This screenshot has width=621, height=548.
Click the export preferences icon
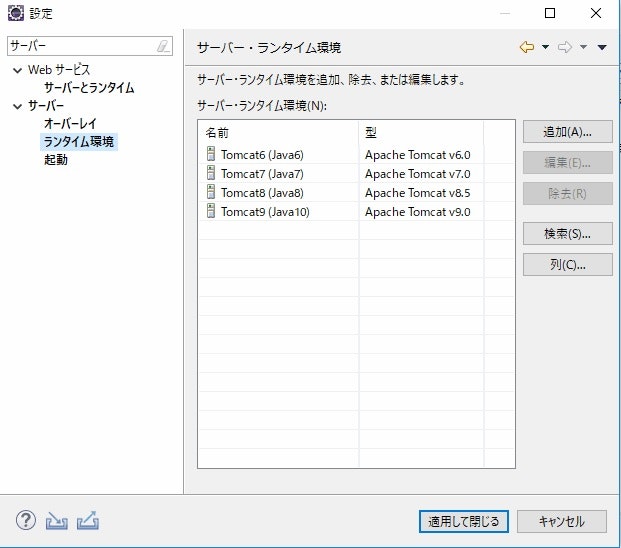click(88, 521)
